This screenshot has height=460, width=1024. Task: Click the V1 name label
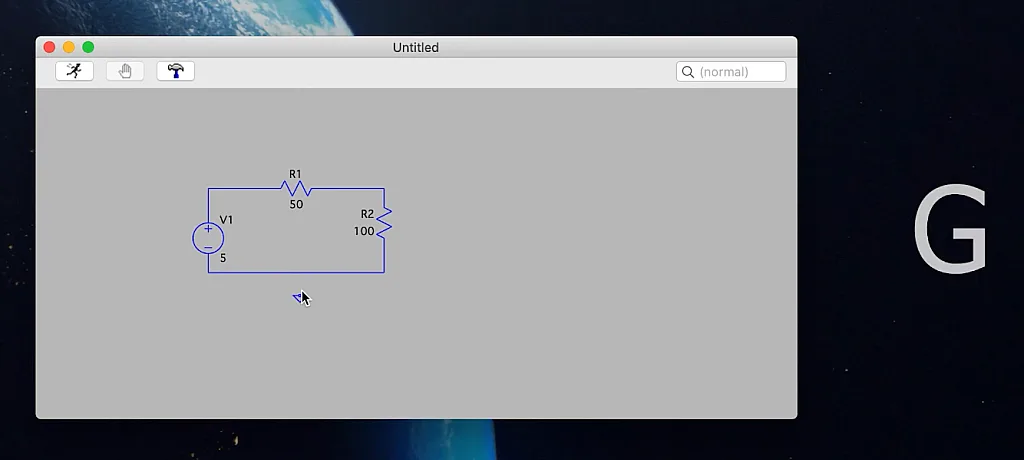point(226,220)
